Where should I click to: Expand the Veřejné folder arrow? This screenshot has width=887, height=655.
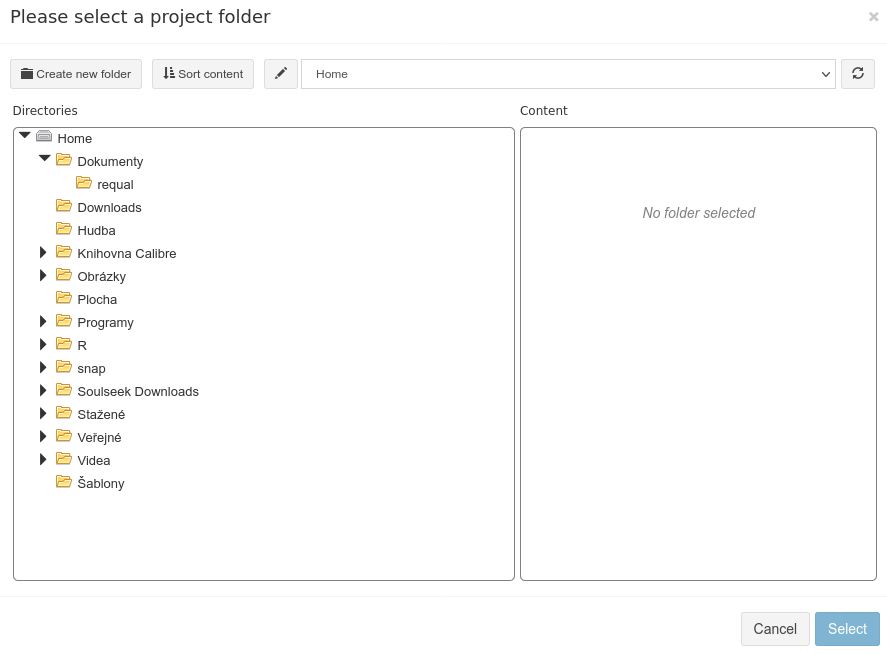click(43, 436)
